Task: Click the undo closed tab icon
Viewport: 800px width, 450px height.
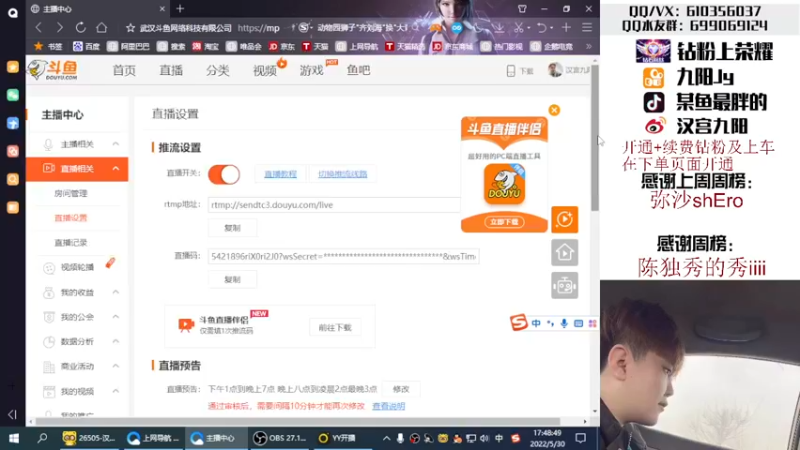Action: tap(542, 28)
